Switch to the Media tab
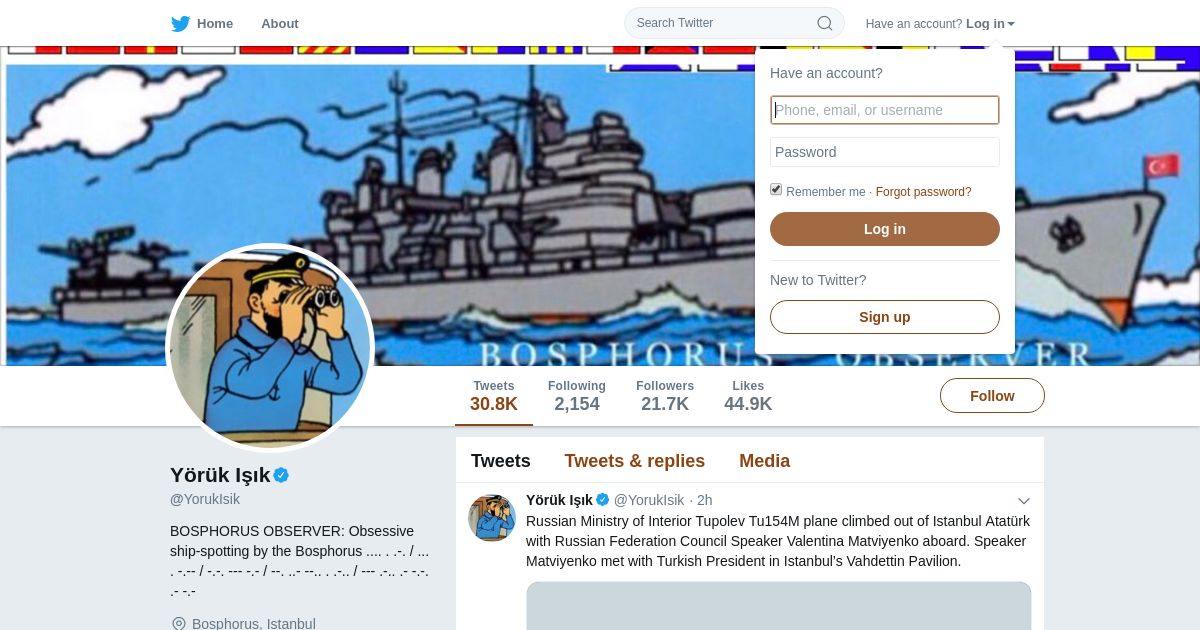The image size is (1200, 630). 765,461
